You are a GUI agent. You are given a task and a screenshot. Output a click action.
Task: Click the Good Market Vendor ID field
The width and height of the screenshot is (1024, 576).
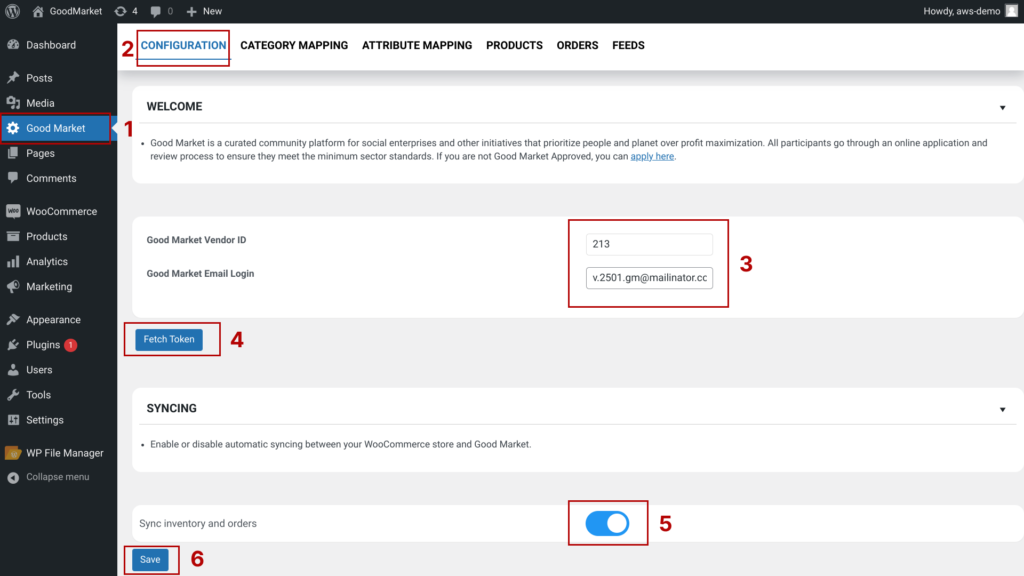point(649,244)
